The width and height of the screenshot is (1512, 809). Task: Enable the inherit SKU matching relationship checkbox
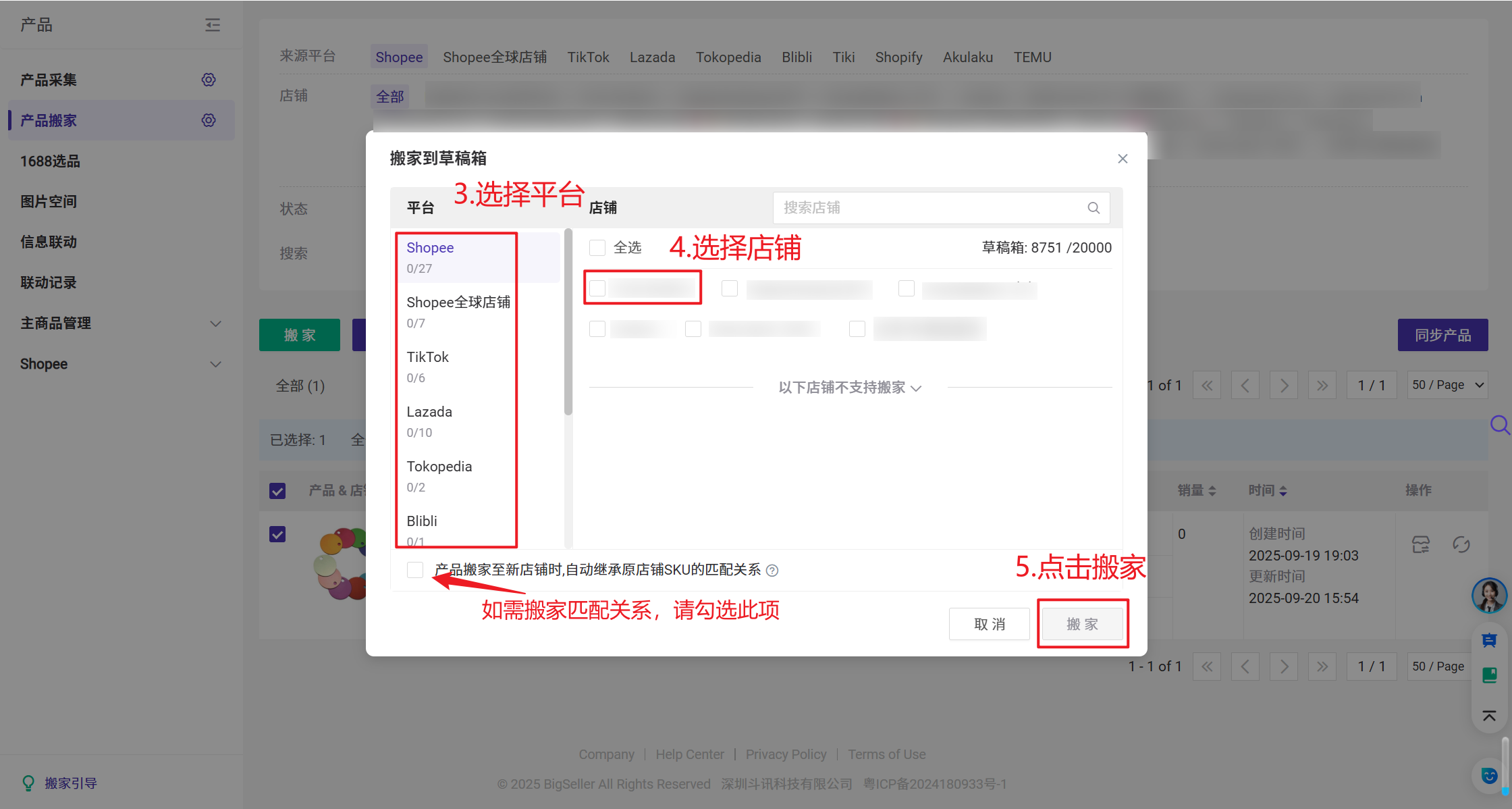tap(415, 570)
